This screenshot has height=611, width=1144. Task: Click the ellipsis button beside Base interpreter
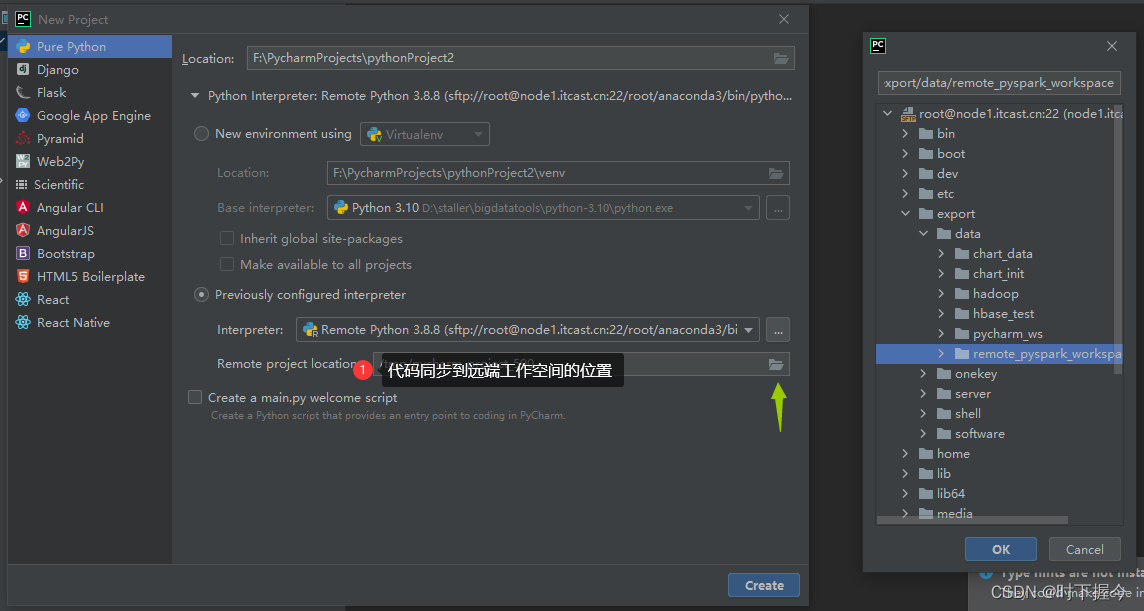778,208
